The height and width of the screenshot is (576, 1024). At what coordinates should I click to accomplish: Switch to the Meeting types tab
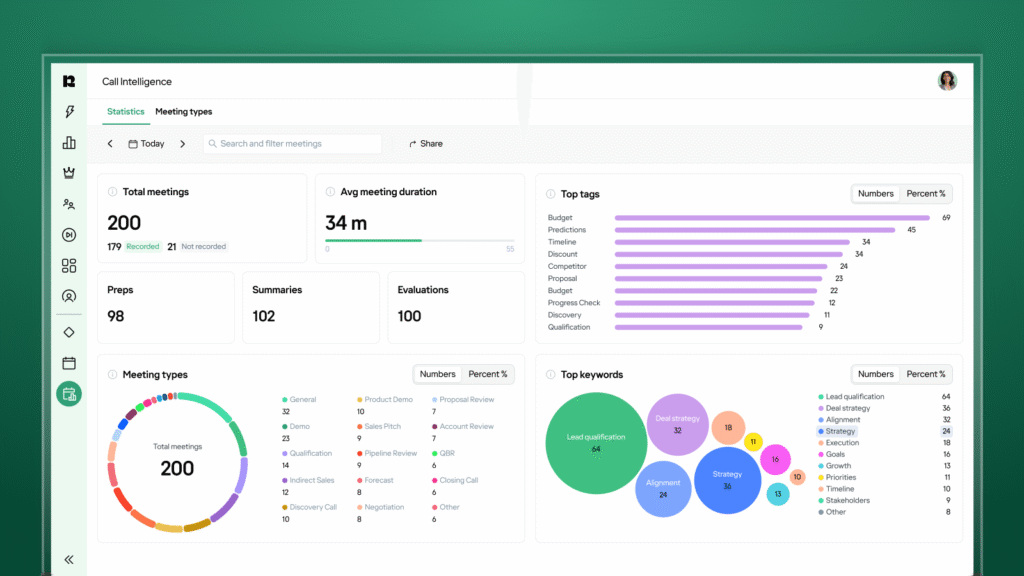[x=183, y=112]
